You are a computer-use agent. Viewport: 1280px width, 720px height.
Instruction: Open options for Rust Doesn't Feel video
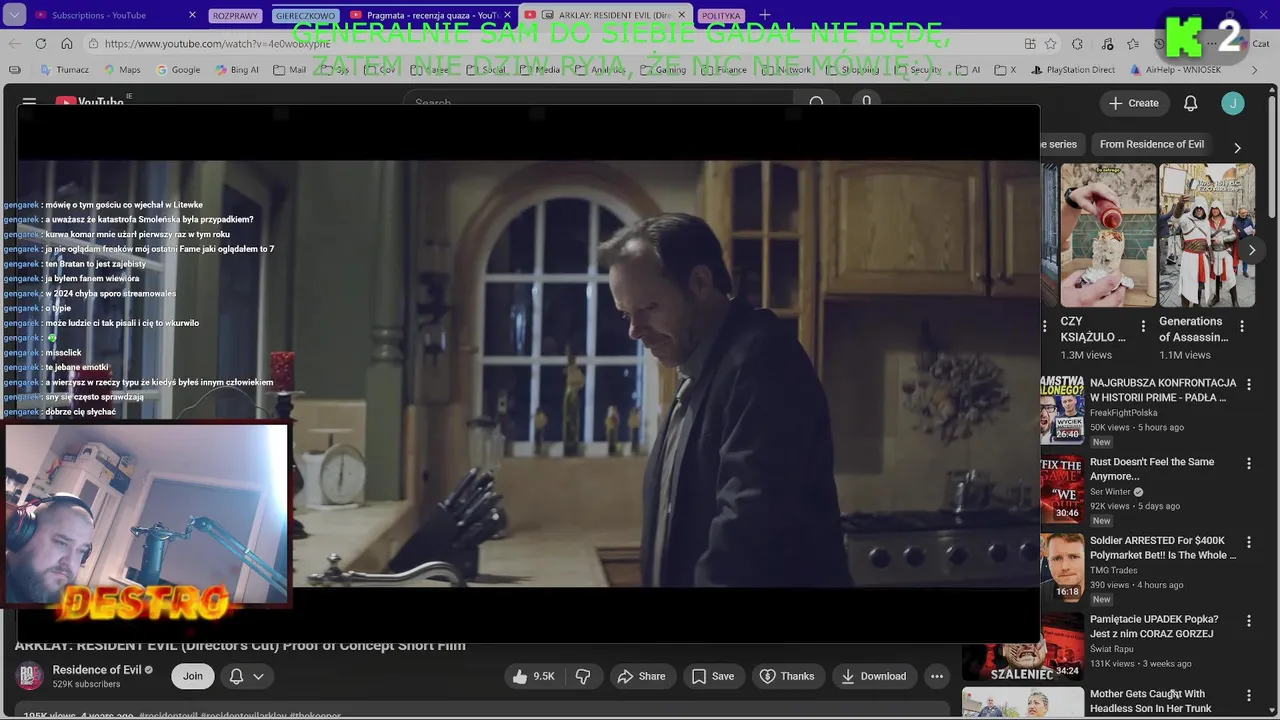click(x=1248, y=463)
